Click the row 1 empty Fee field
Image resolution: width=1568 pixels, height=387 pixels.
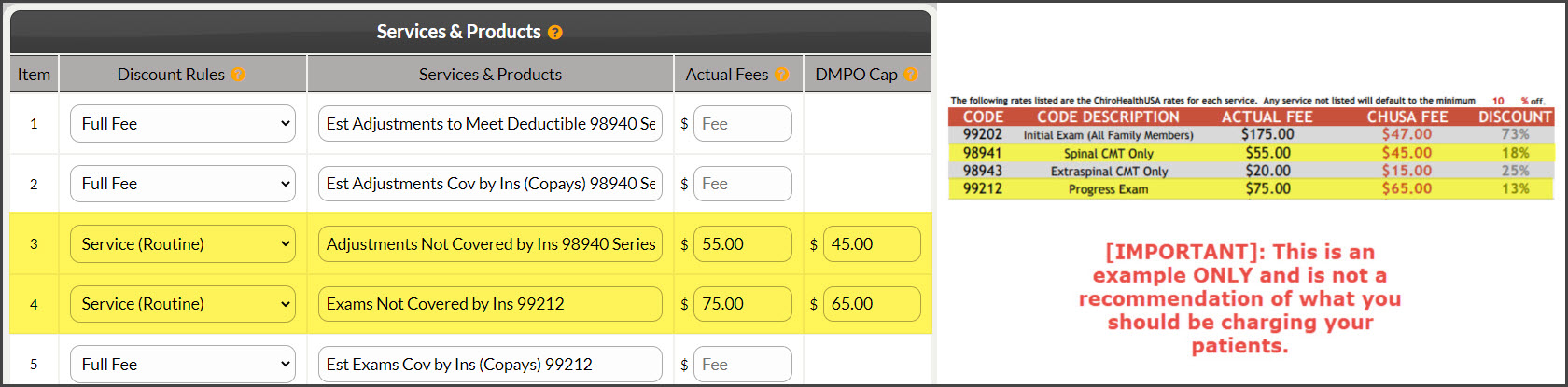(x=743, y=124)
